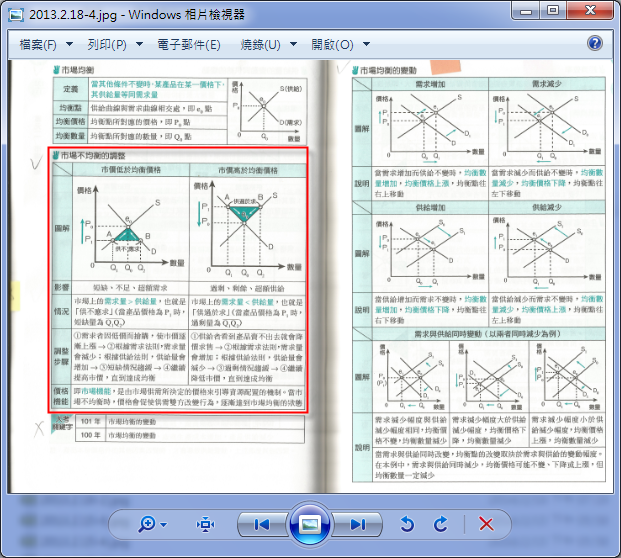Click the 100 年 row in the photo

pos(190,435)
